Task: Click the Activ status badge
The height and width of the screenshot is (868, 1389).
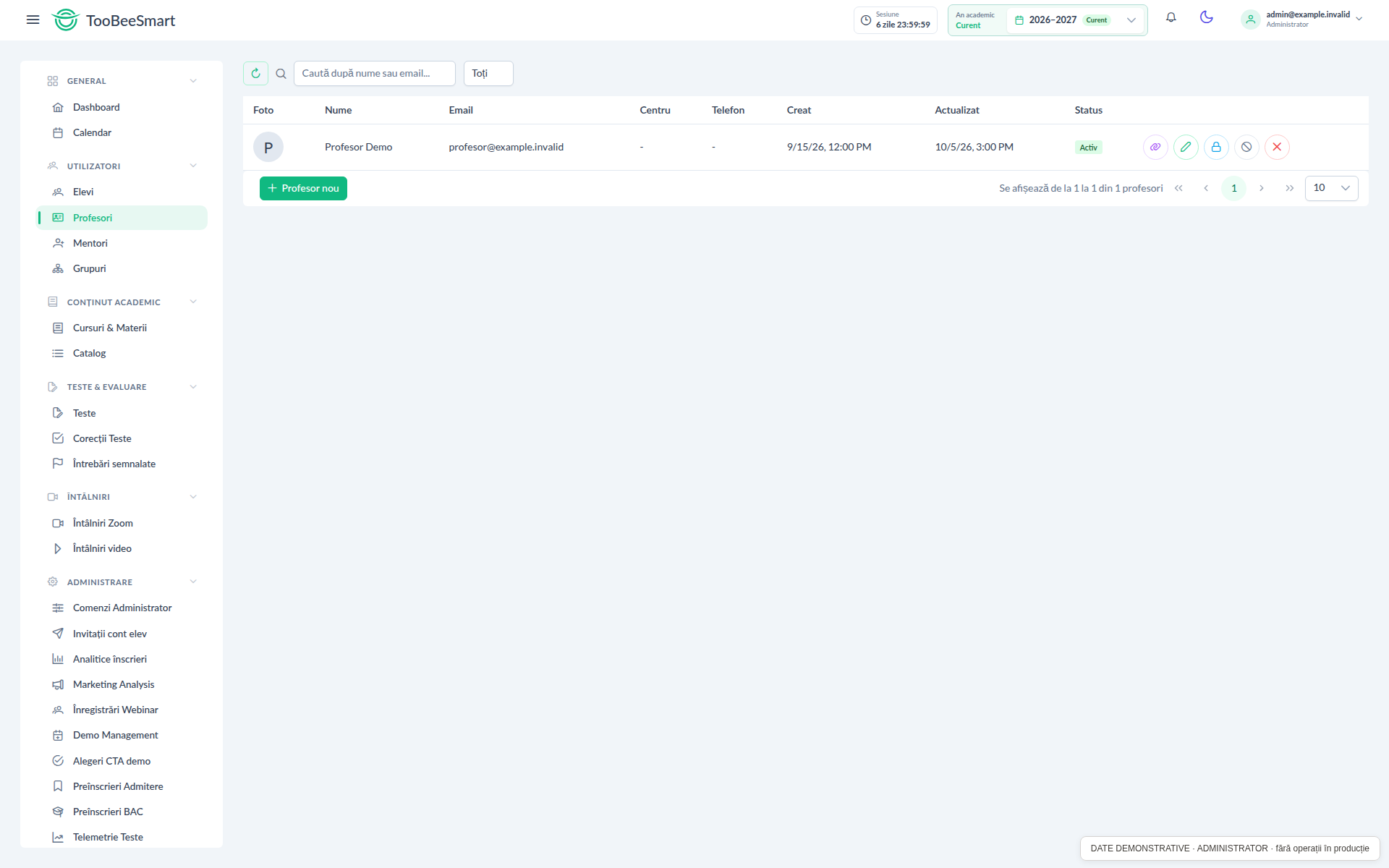Action: pos(1088,148)
